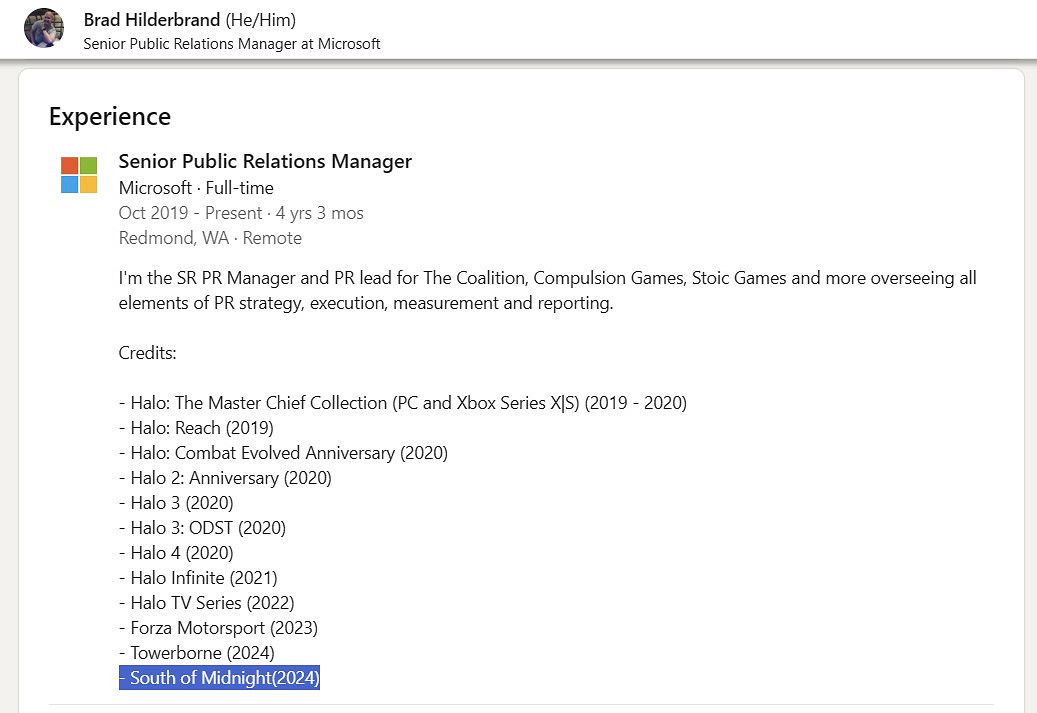Image resolution: width=1037 pixels, height=713 pixels.
Task: Click the highlighted South of Midnight text
Action: click(219, 678)
